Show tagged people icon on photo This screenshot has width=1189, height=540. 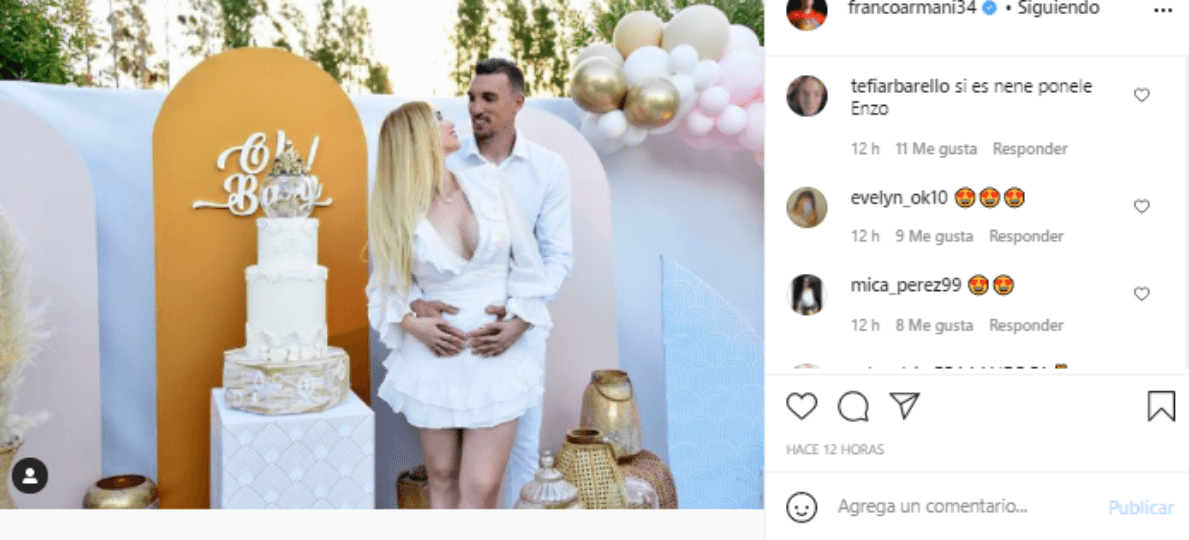click(30, 476)
